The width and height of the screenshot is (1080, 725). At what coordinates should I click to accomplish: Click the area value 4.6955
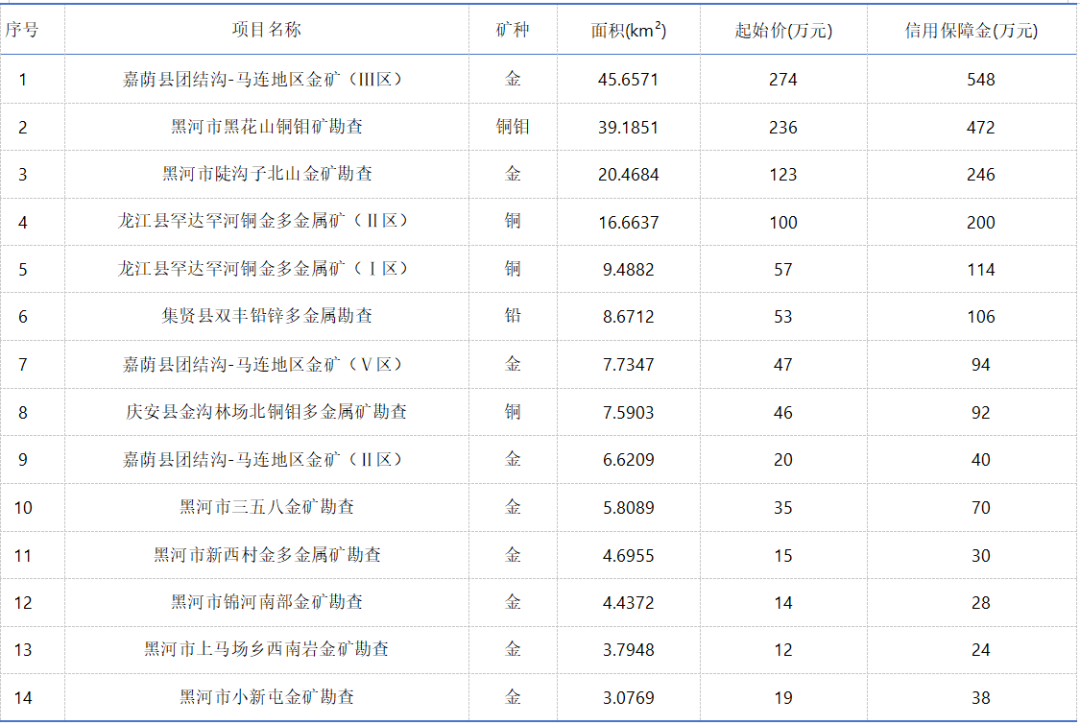[628, 556]
